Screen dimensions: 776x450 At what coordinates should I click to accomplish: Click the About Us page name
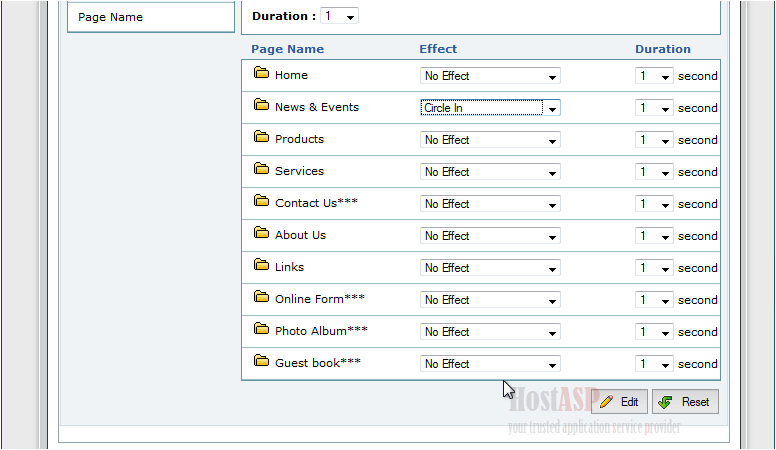tap(300, 235)
